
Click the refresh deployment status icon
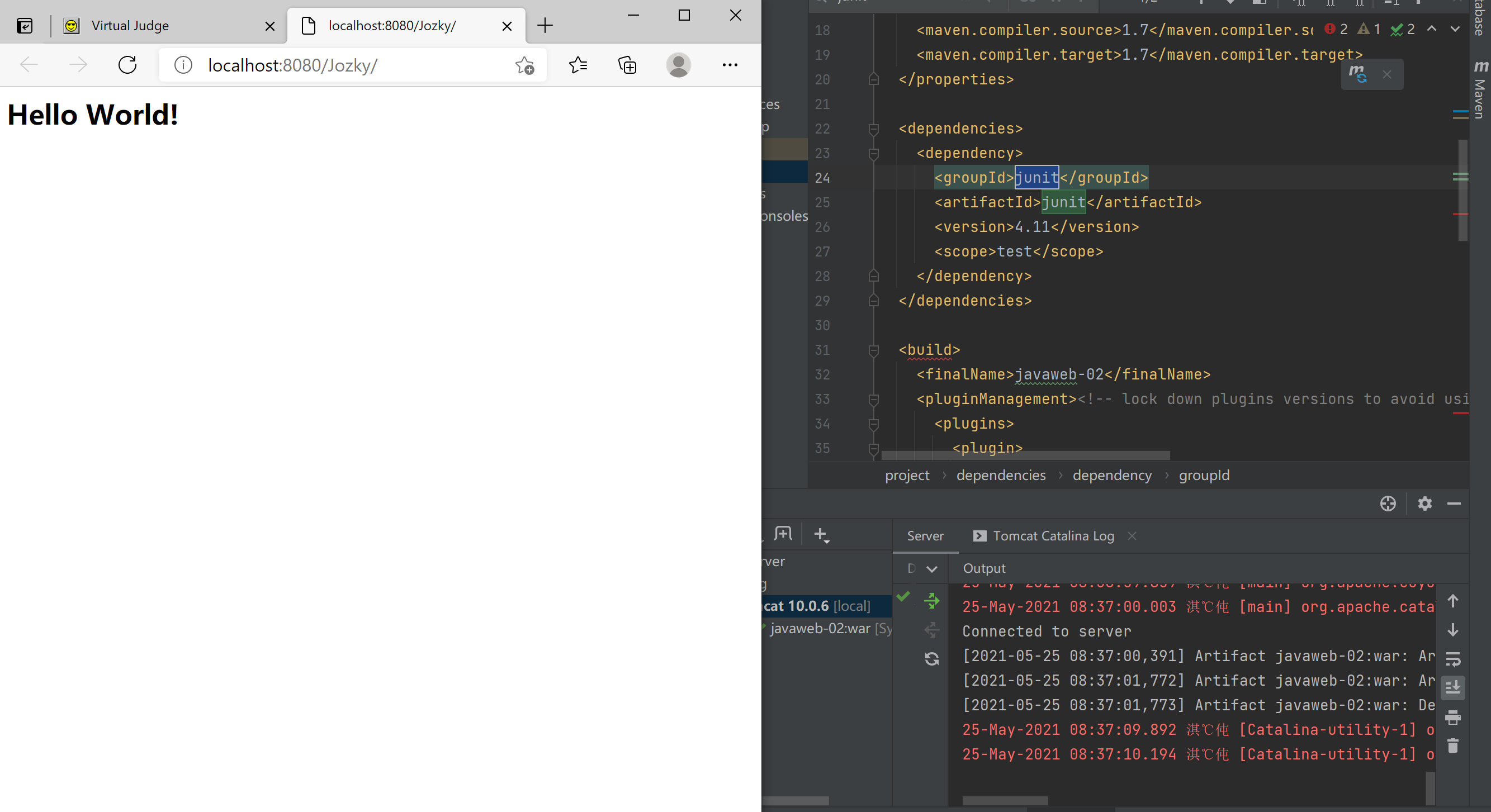point(931,659)
